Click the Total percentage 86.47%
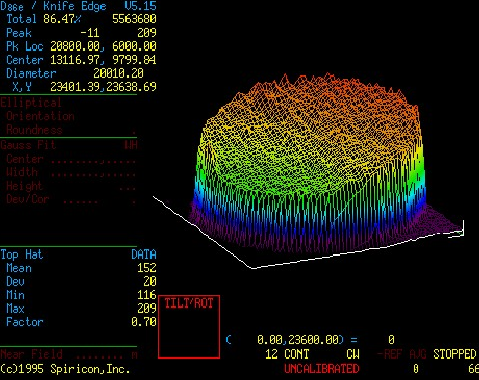This screenshot has height=380, width=479. (x=62, y=19)
